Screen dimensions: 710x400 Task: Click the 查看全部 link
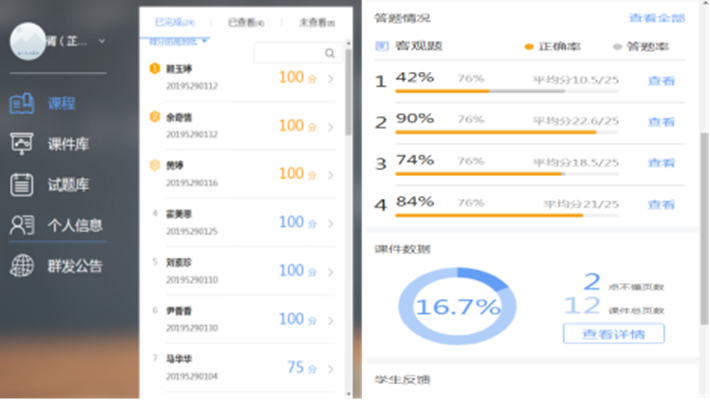(656, 18)
